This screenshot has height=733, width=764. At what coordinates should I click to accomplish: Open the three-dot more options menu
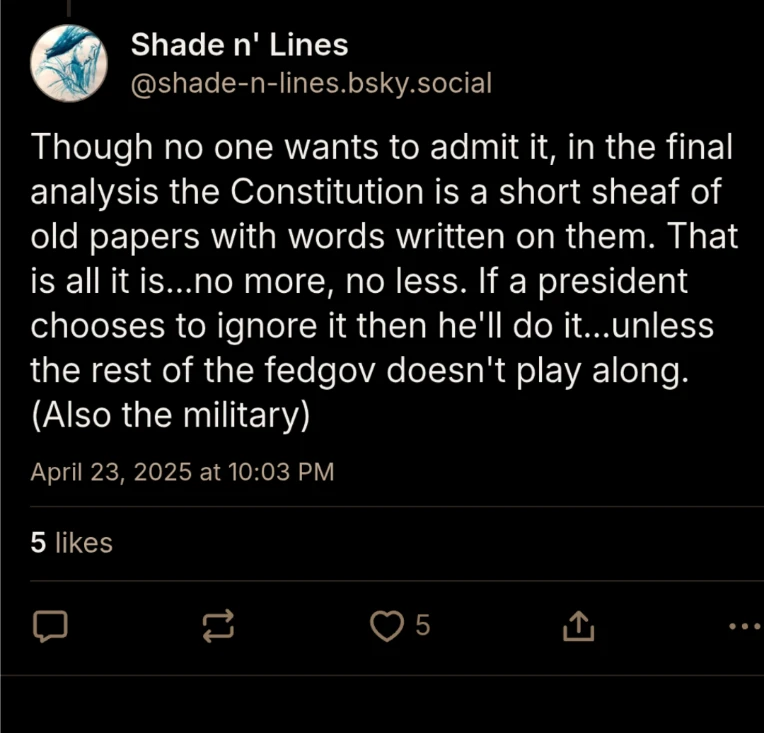(x=745, y=627)
